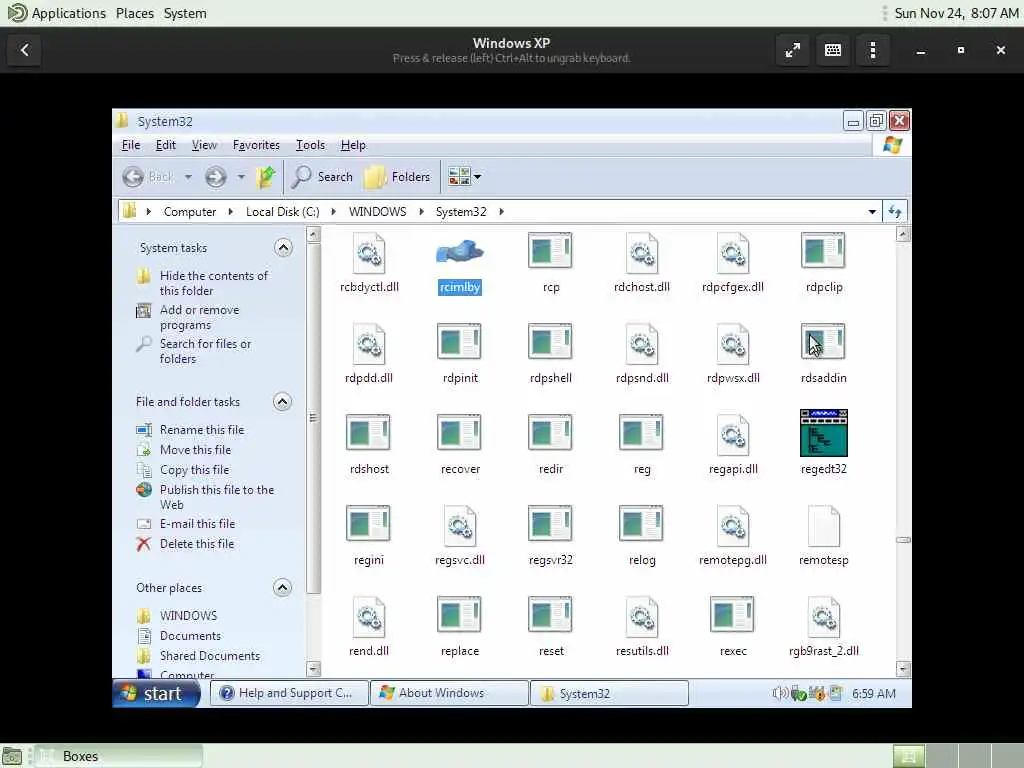The height and width of the screenshot is (768, 1024).
Task: Select the rexec program icon
Action: point(733,615)
